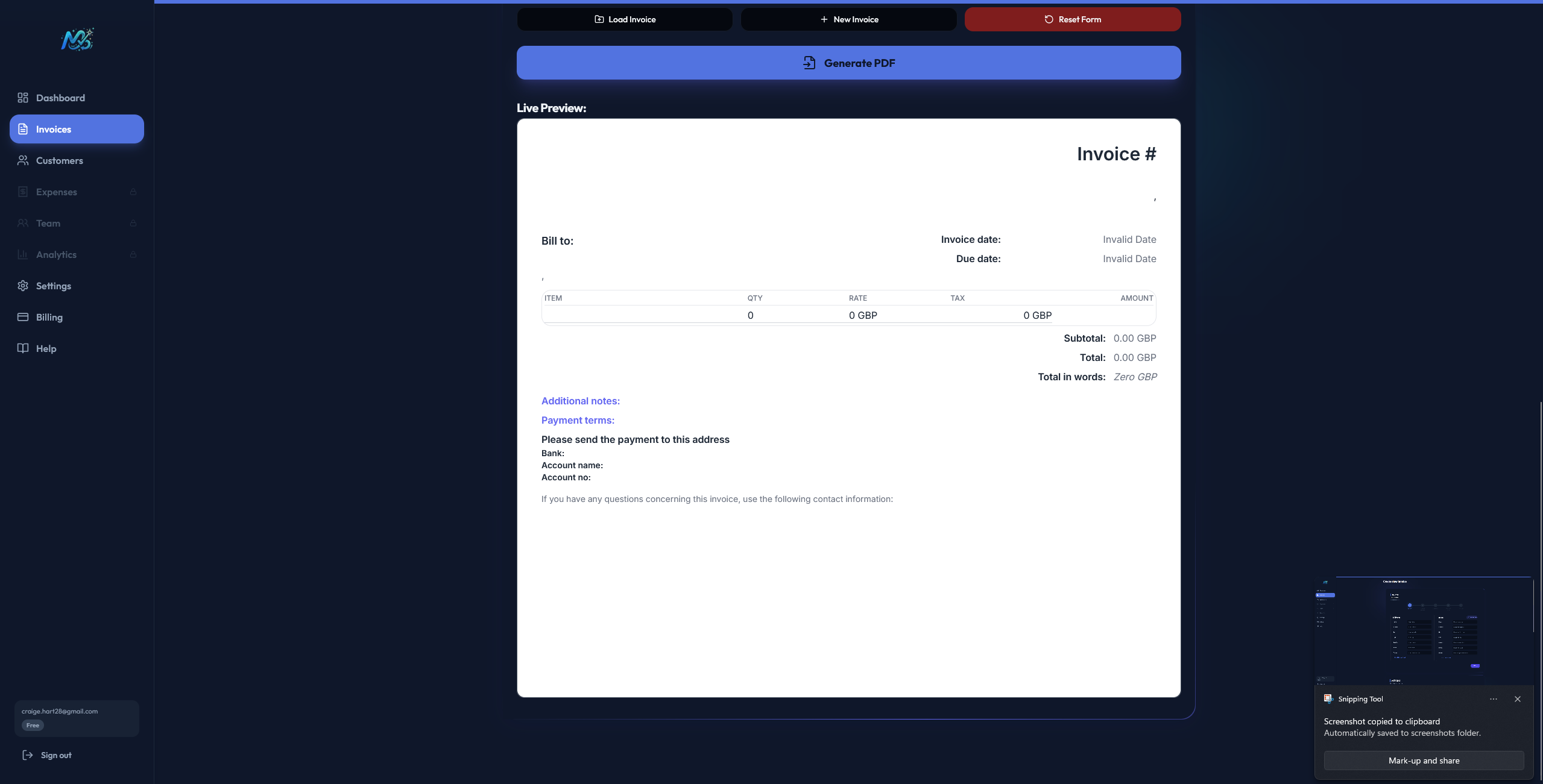Open the Snipping Tool screenshot thumbnail
This screenshot has height=784, width=1543.
(x=1424, y=630)
